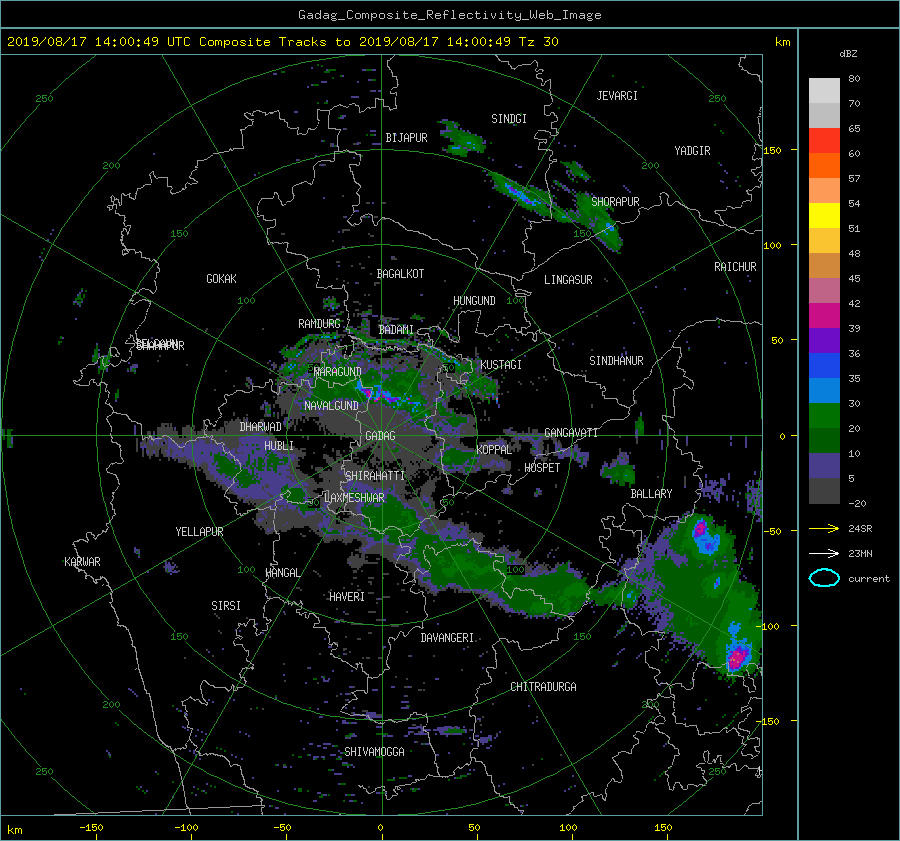Click the KARWAR city label
This screenshot has width=900, height=841.
click(82, 562)
